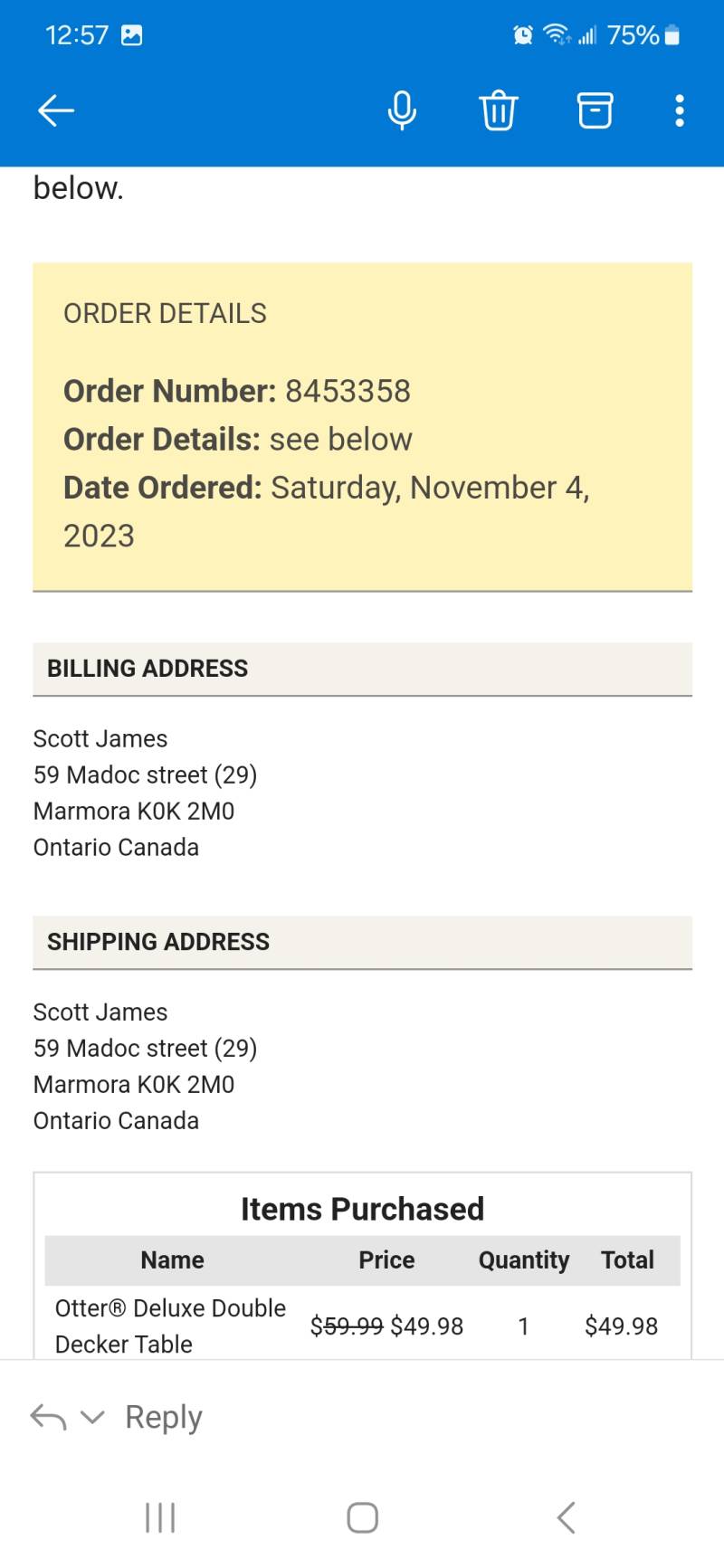Tap the Android home button
The width and height of the screenshot is (724, 1568).
[x=362, y=1517]
